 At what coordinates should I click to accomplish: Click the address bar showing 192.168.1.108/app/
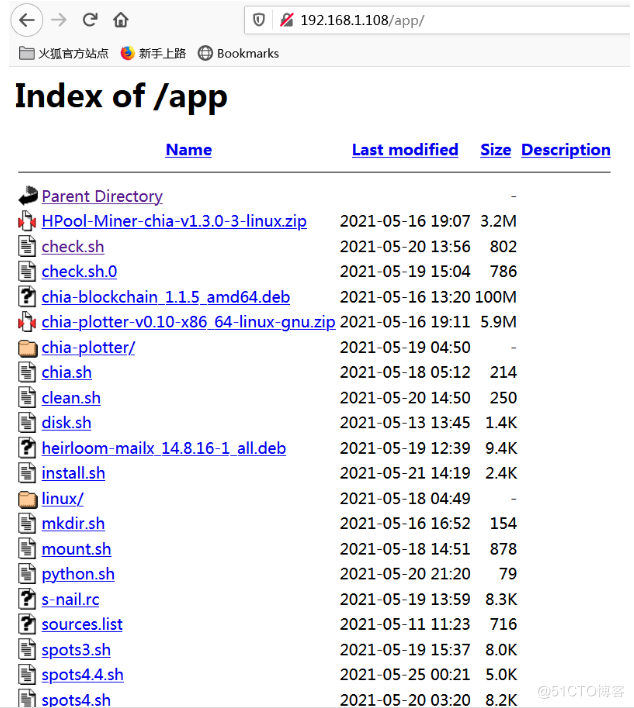[437, 20]
